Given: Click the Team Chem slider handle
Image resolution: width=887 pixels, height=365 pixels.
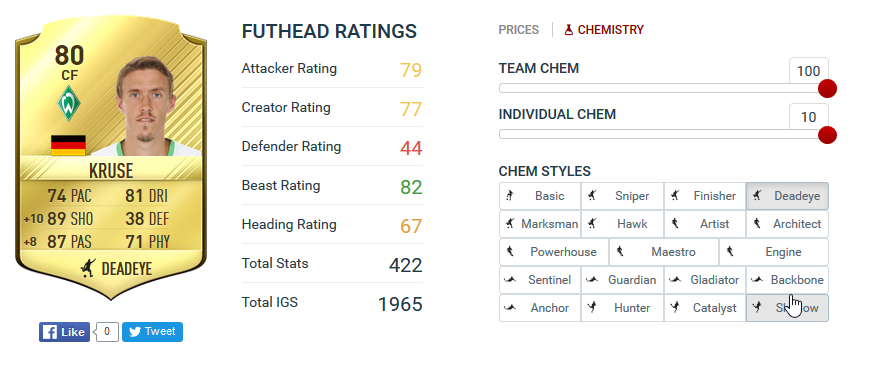Looking at the screenshot, I should tap(827, 89).
